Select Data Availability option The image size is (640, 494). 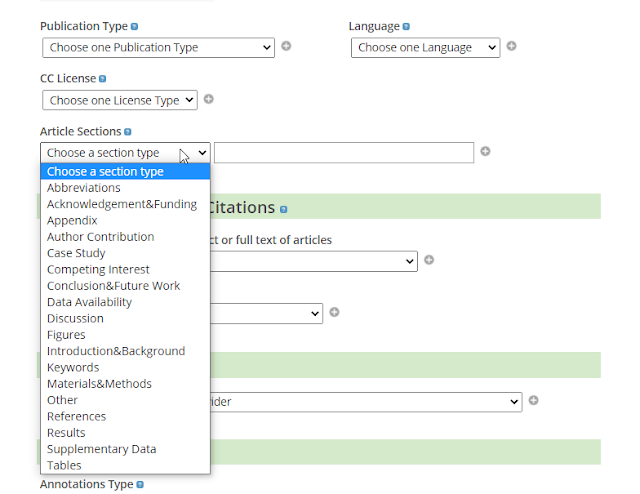[125, 302]
